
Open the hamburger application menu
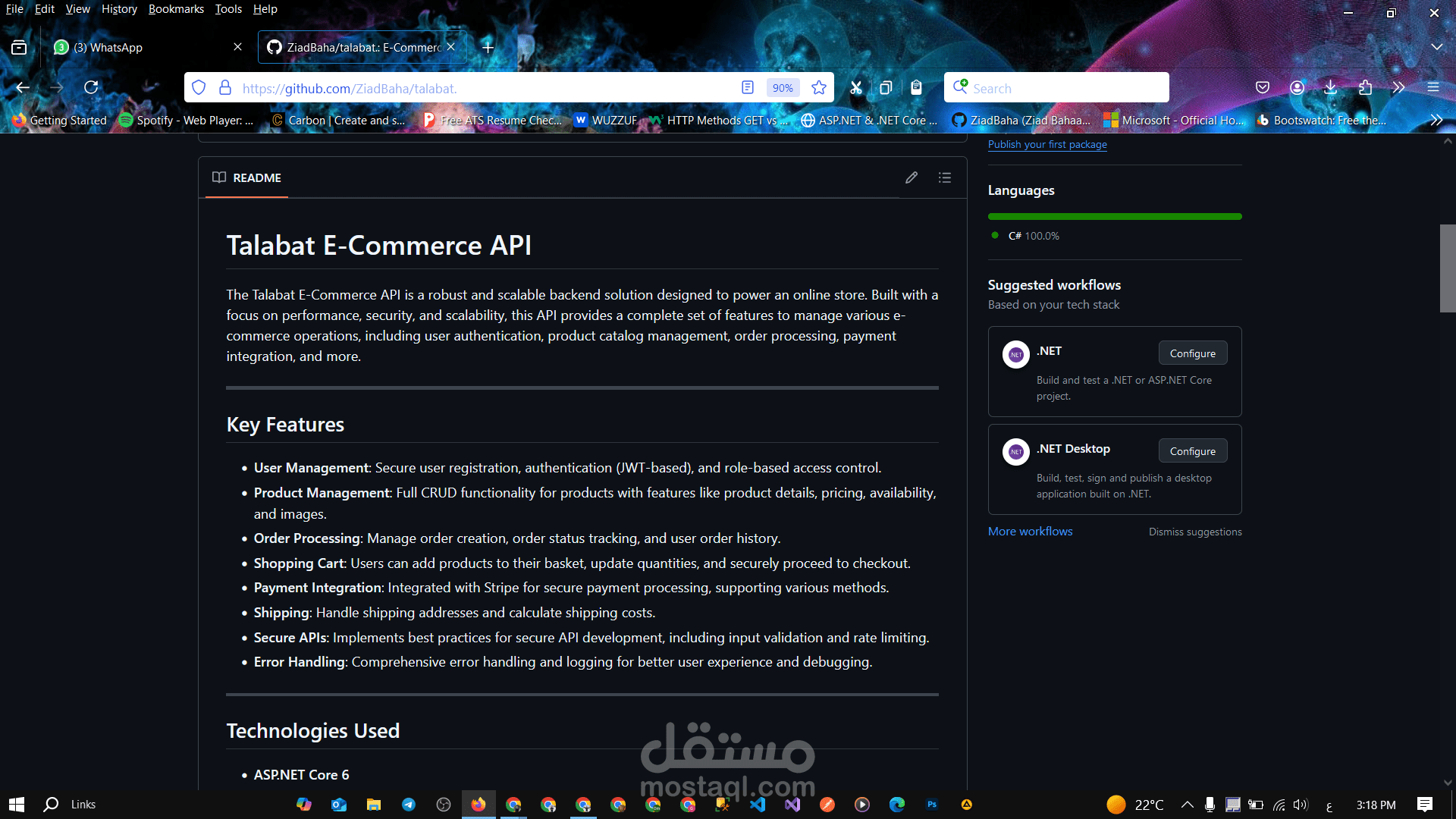[x=1432, y=88]
